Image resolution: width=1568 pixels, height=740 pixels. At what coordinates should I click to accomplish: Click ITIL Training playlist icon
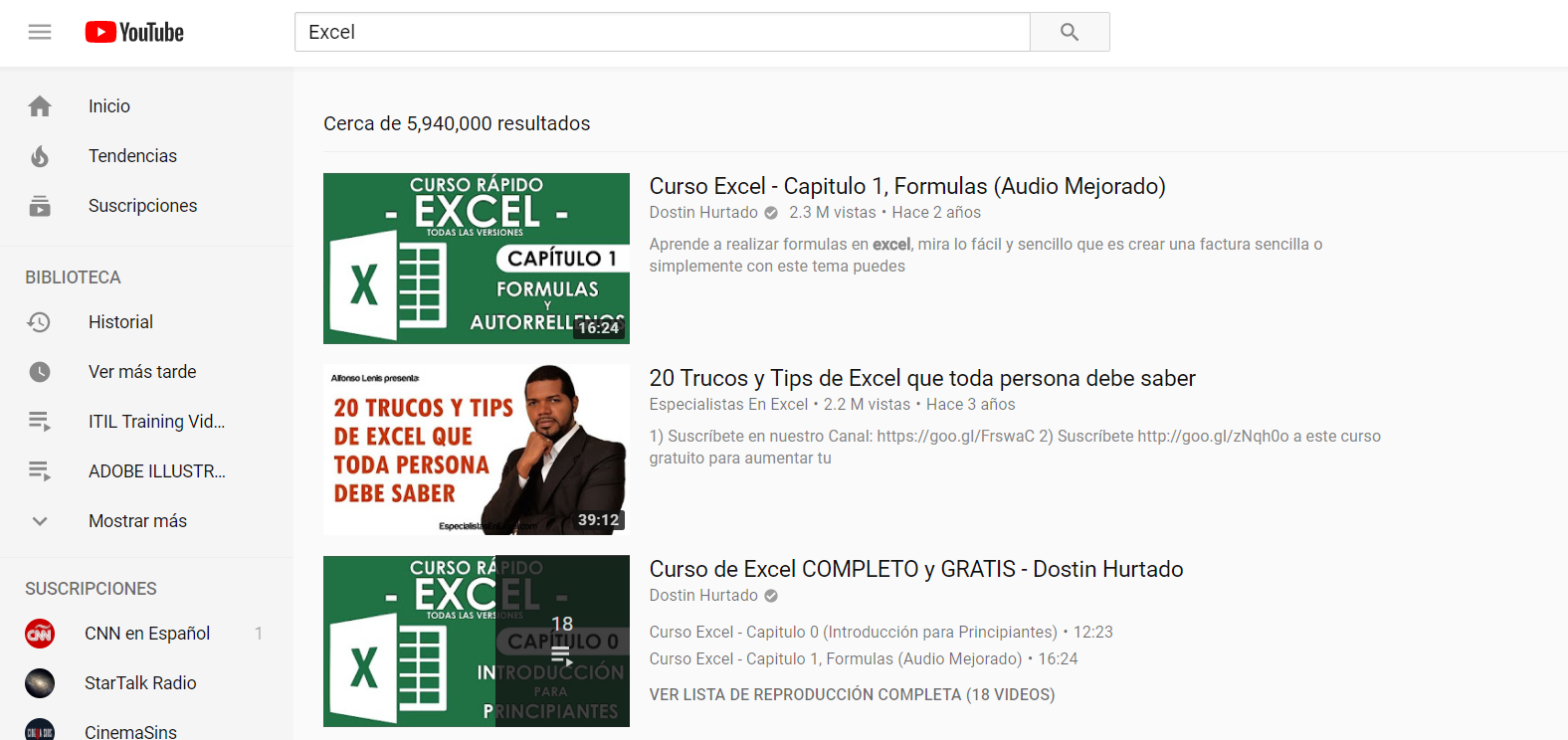point(40,422)
